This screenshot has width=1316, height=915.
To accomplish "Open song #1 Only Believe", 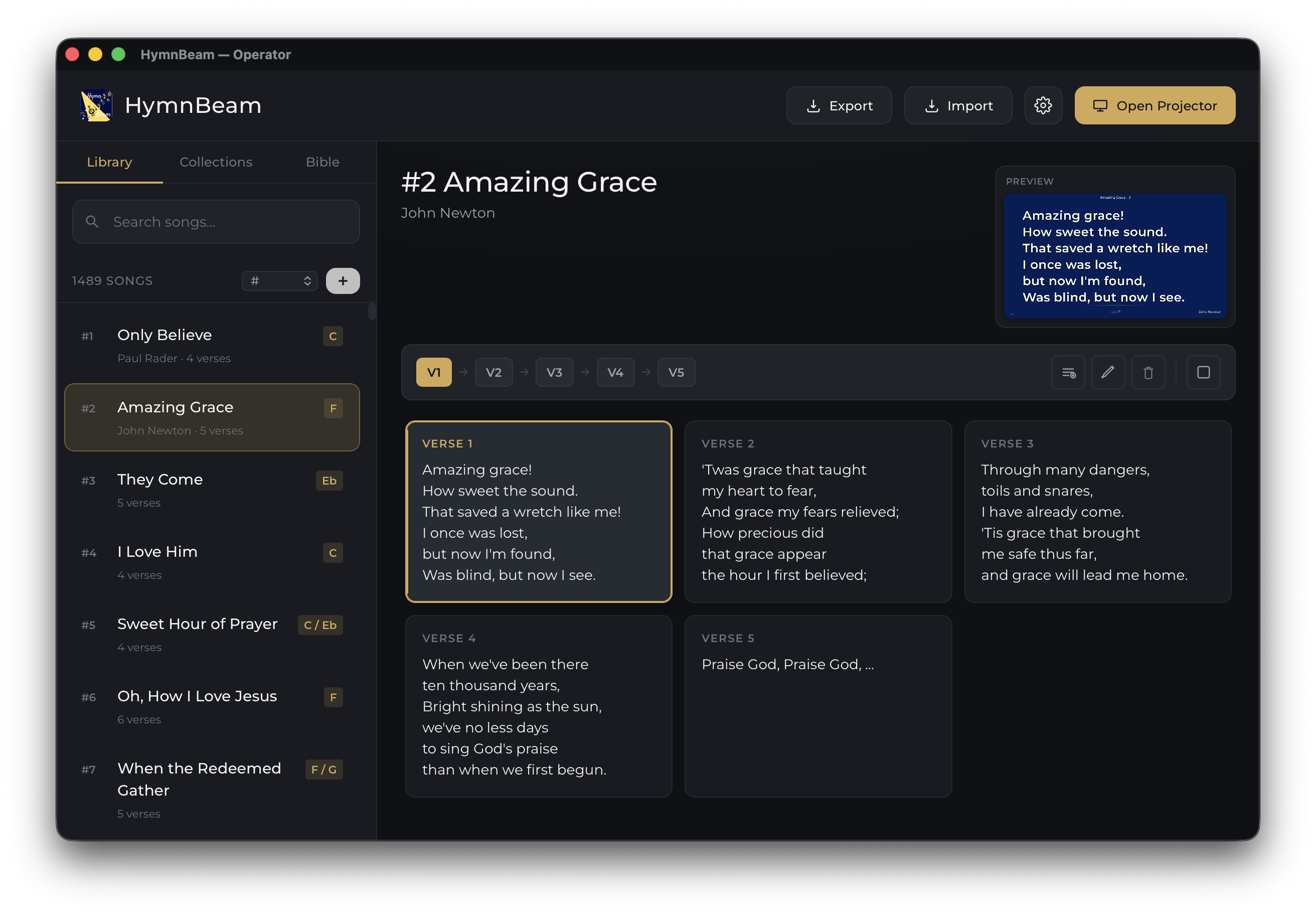I will (212, 346).
